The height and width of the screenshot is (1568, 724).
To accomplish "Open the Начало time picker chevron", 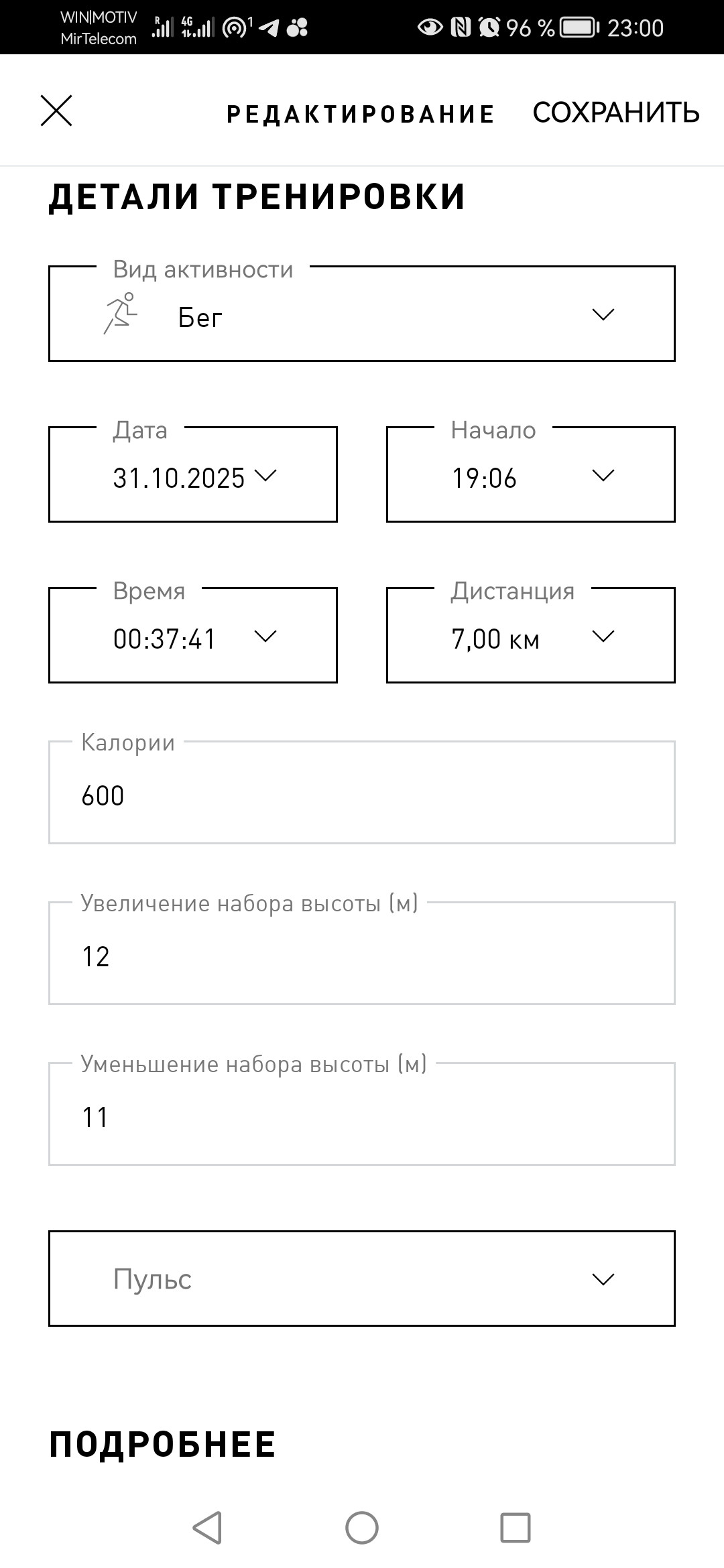I will click(603, 475).
